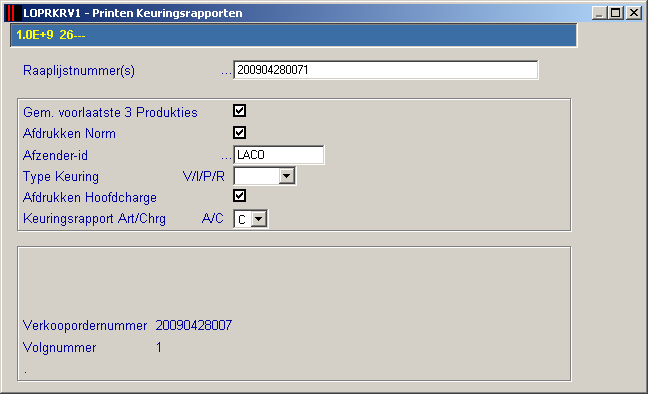Click the Verkoopordernummer value 20090428007
The image size is (648, 394).
pos(194,325)
